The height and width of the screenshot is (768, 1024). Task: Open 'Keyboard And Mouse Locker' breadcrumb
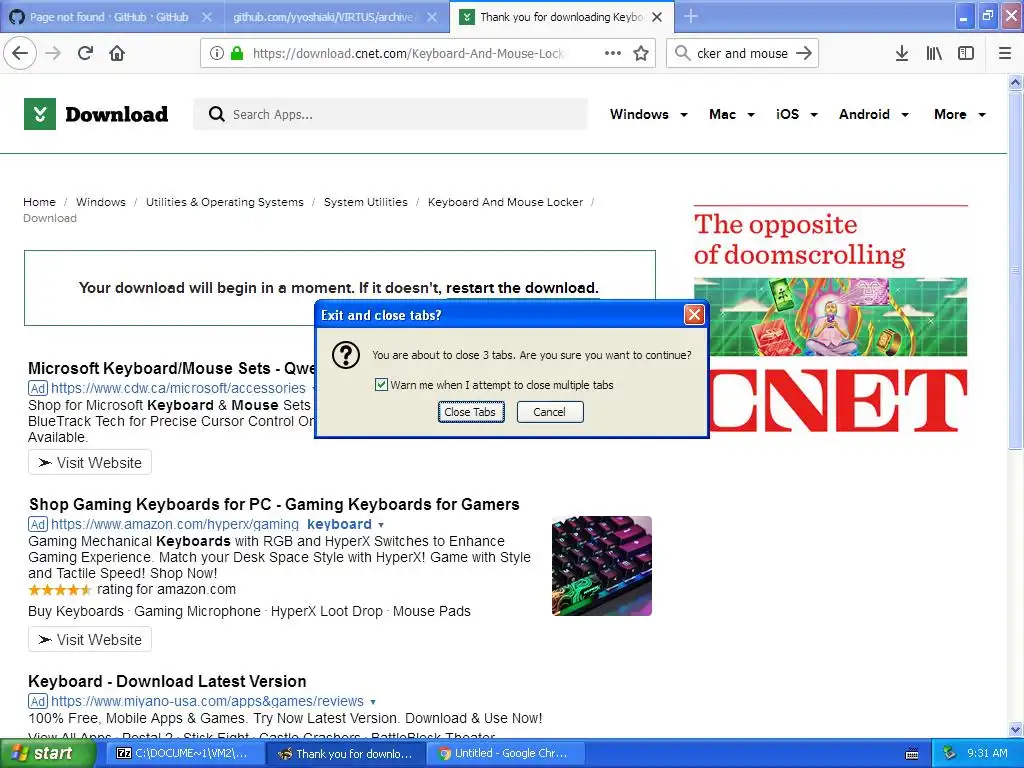pos(505,202)
